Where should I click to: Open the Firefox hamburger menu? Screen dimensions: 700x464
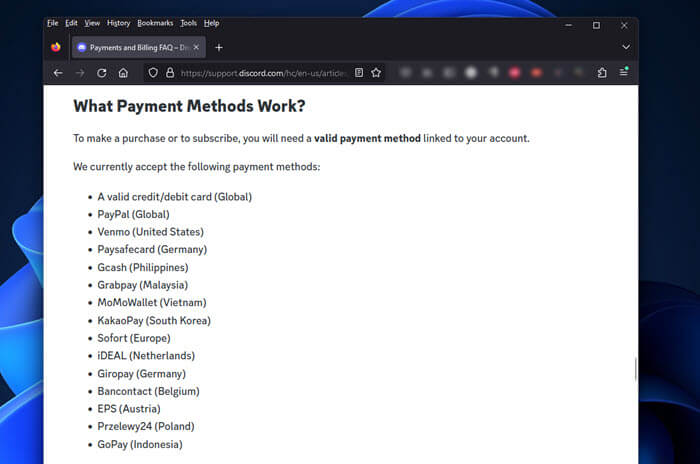[624, 72]
